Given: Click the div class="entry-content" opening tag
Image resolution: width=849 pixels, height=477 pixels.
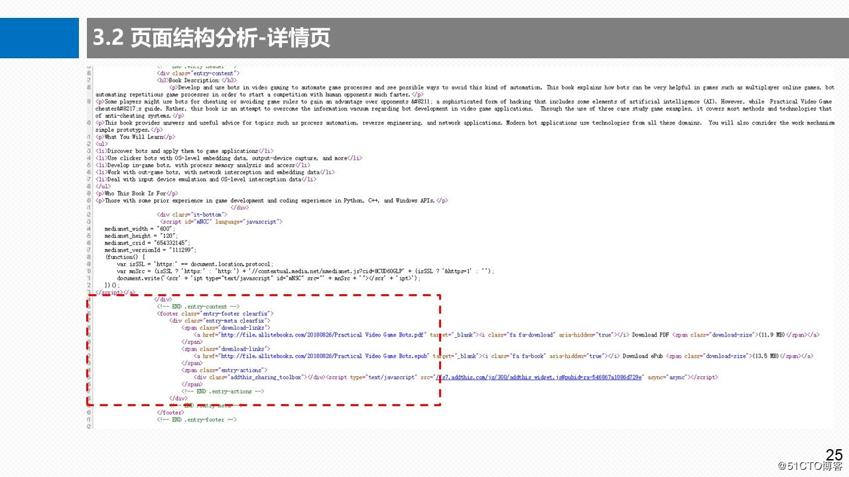Looking at the screenshot, I should coord(198,73).
